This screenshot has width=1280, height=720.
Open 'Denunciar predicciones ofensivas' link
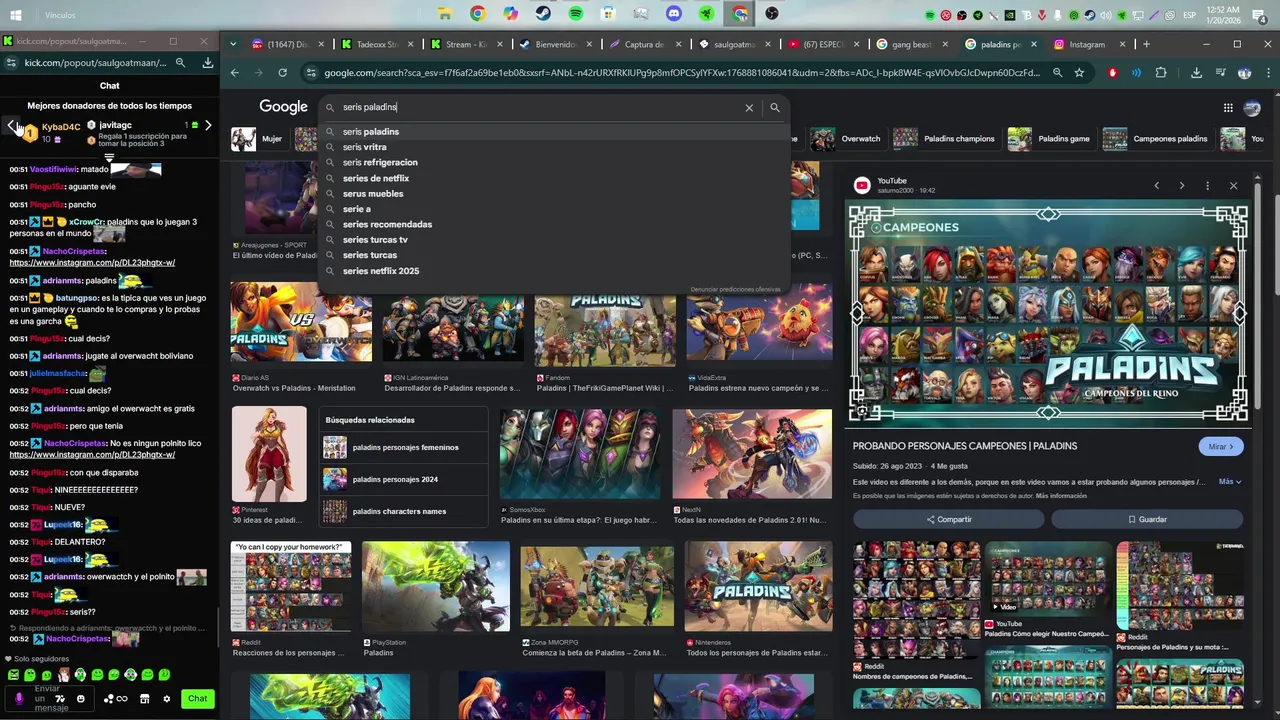735,290
